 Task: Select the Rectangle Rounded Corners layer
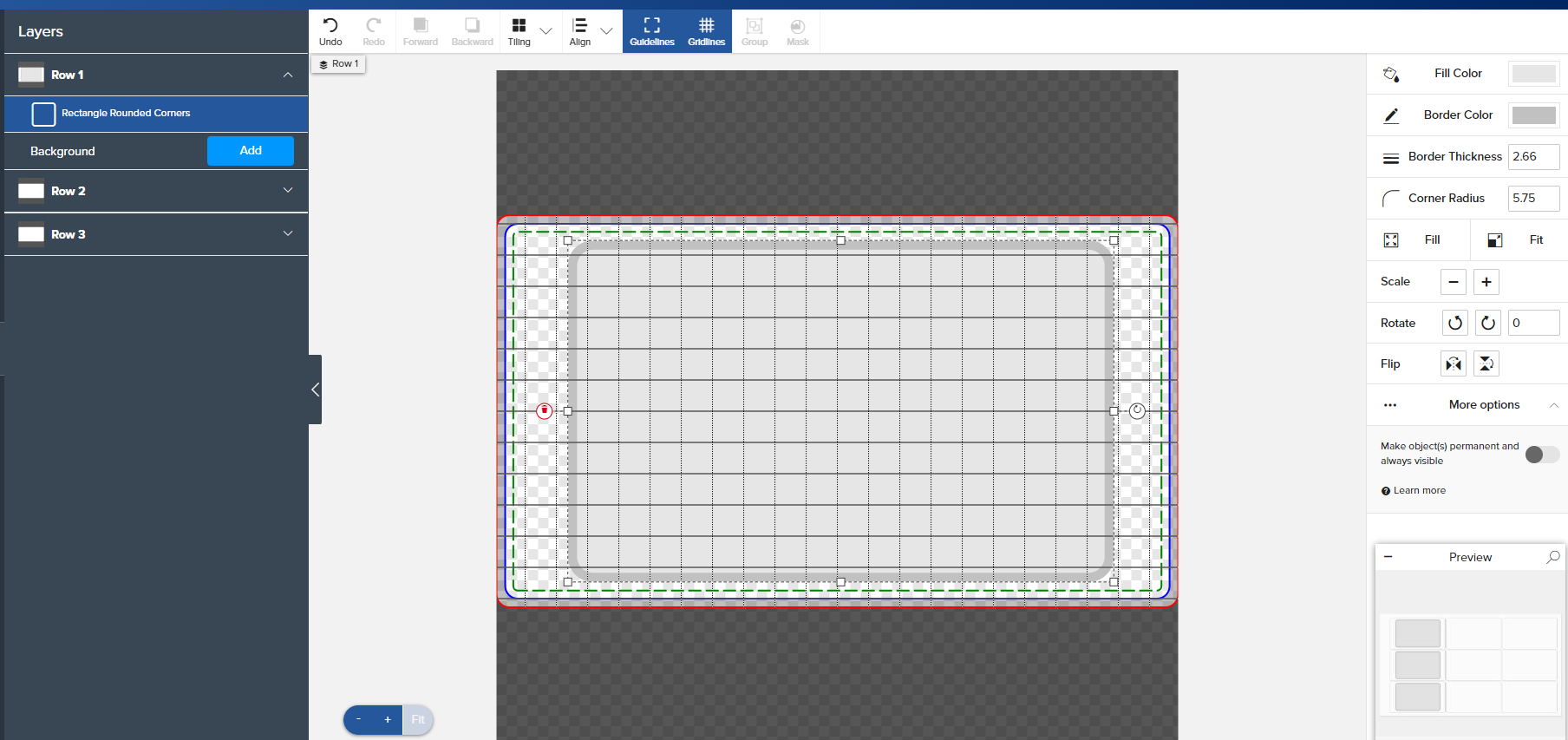(156, 114)
